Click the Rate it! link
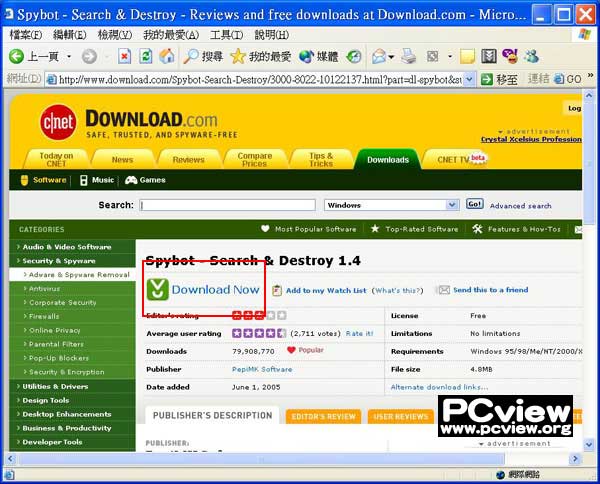 click(x=359, y=333)
